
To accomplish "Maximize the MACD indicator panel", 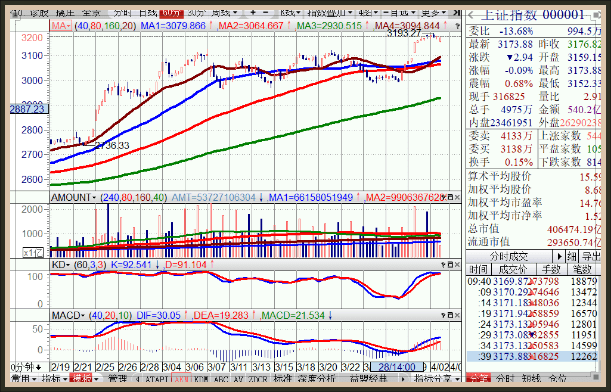I will pyautogui.click(x=450, y=315).
